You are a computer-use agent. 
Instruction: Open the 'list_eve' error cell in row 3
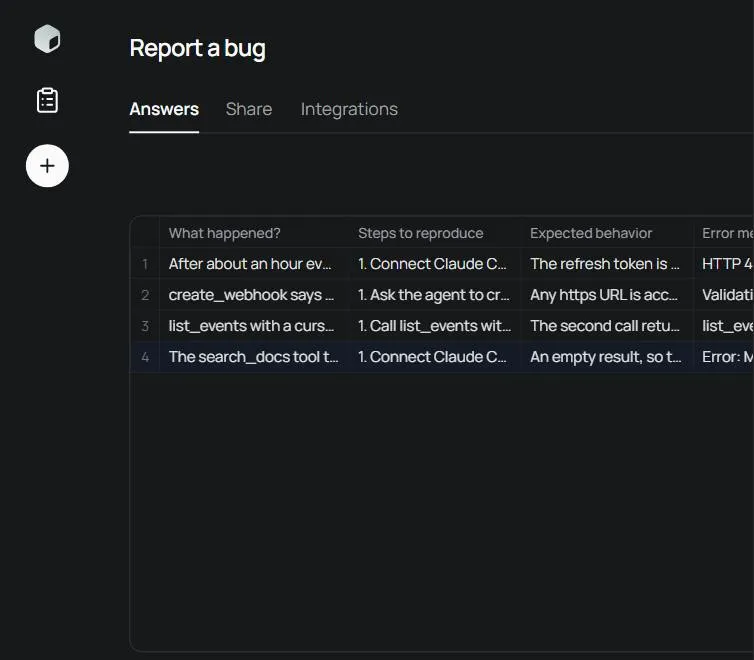tap(724, 326)
